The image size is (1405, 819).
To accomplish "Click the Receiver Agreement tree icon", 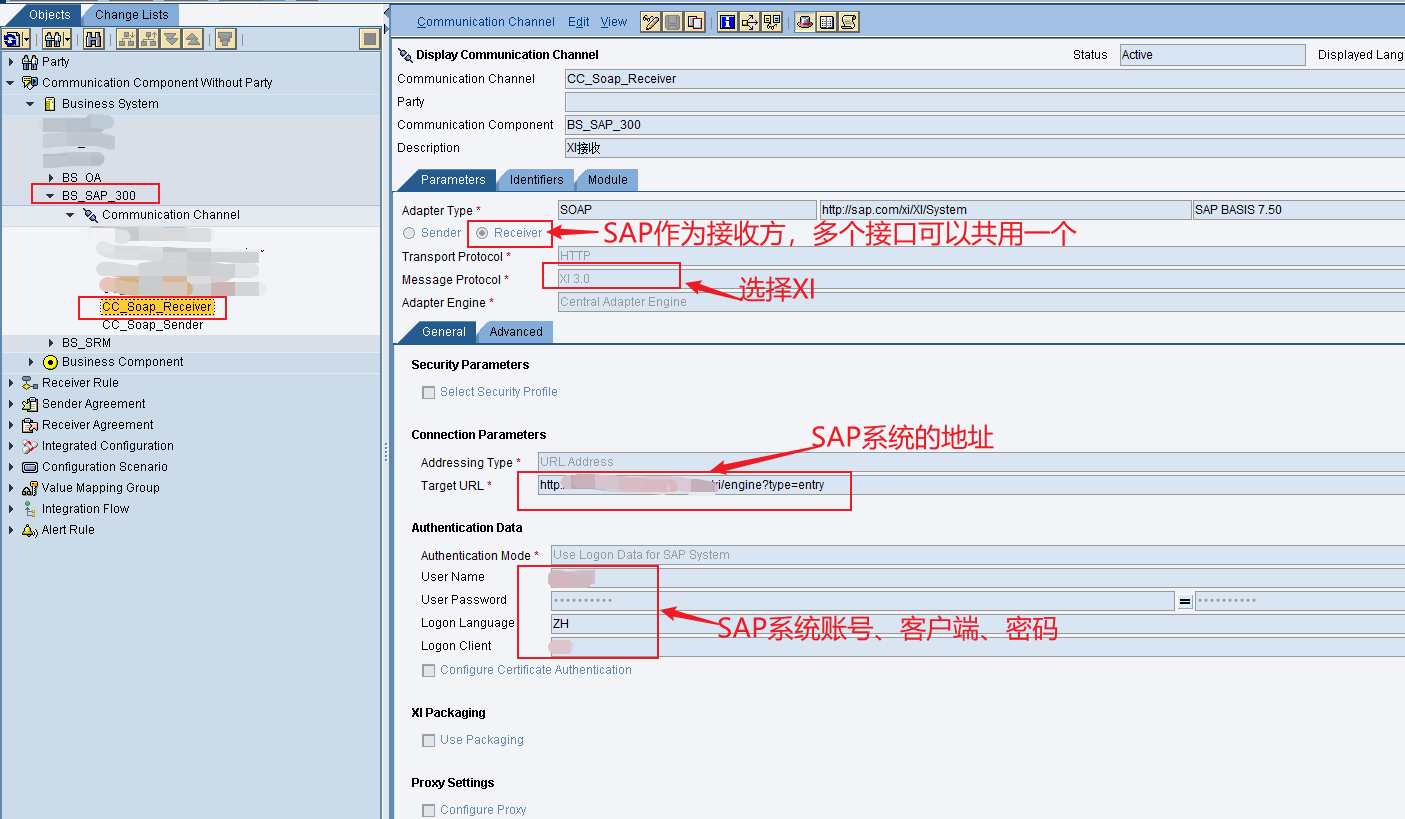I will pos(30,425).
